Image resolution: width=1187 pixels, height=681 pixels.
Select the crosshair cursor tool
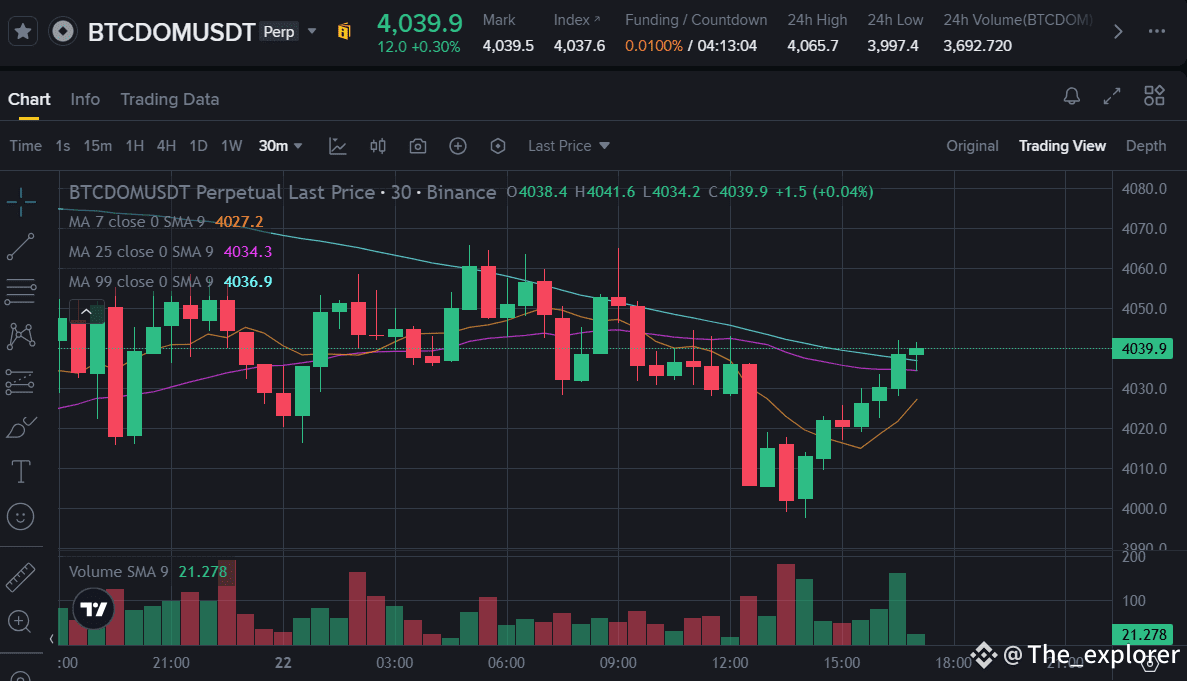pyautogui.click(x=21, y=201)
